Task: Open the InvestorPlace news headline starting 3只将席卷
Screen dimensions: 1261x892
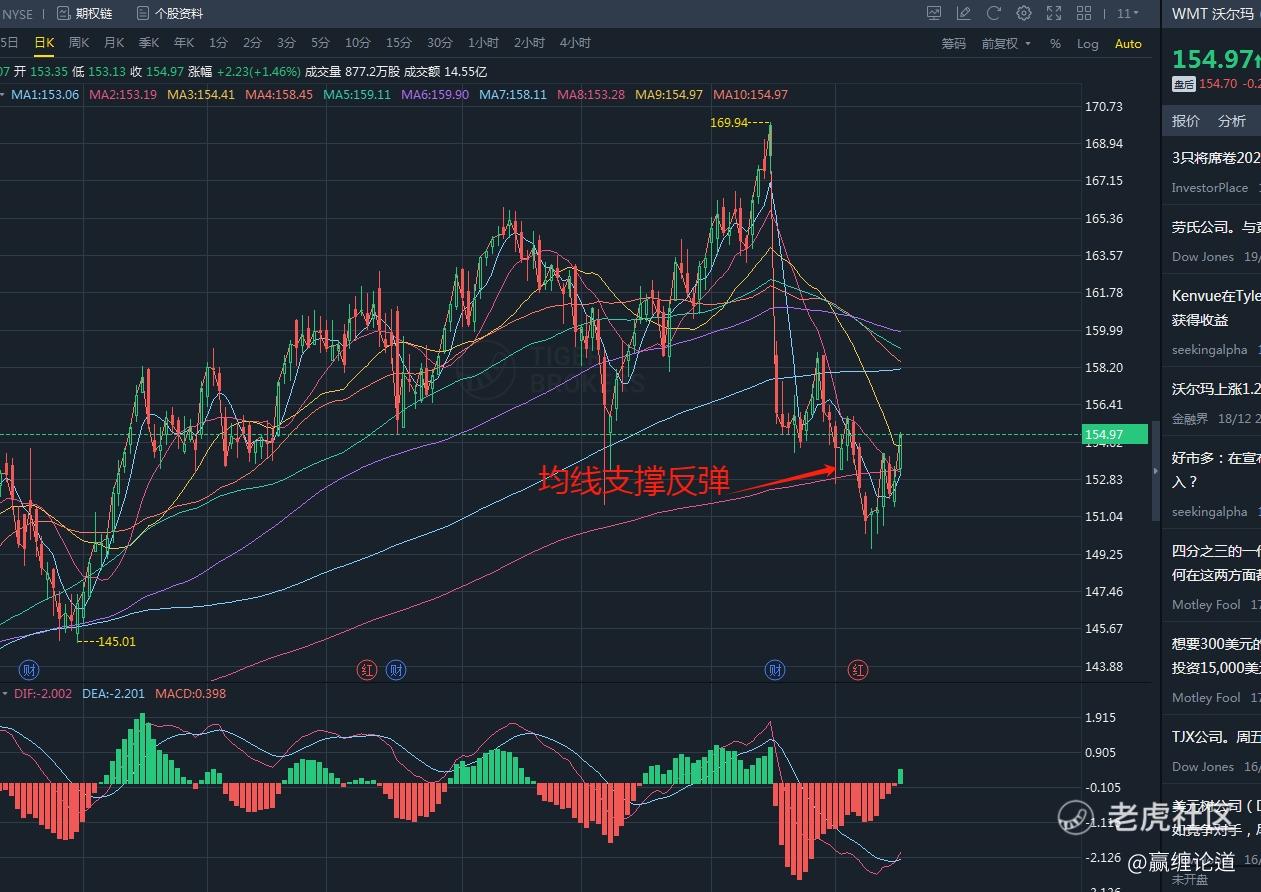Action: coord(1216,158)
